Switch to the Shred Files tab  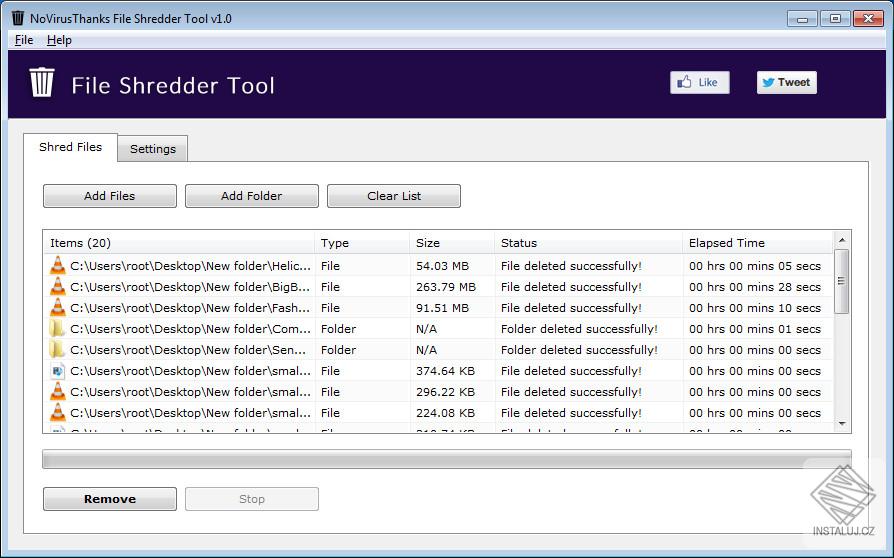point(71,147)
